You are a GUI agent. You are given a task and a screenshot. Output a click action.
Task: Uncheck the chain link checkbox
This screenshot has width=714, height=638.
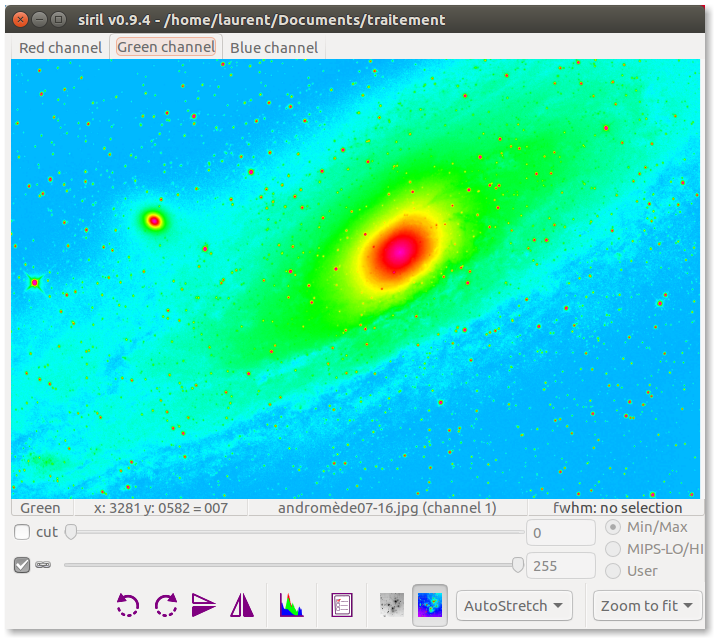point(22,565)
